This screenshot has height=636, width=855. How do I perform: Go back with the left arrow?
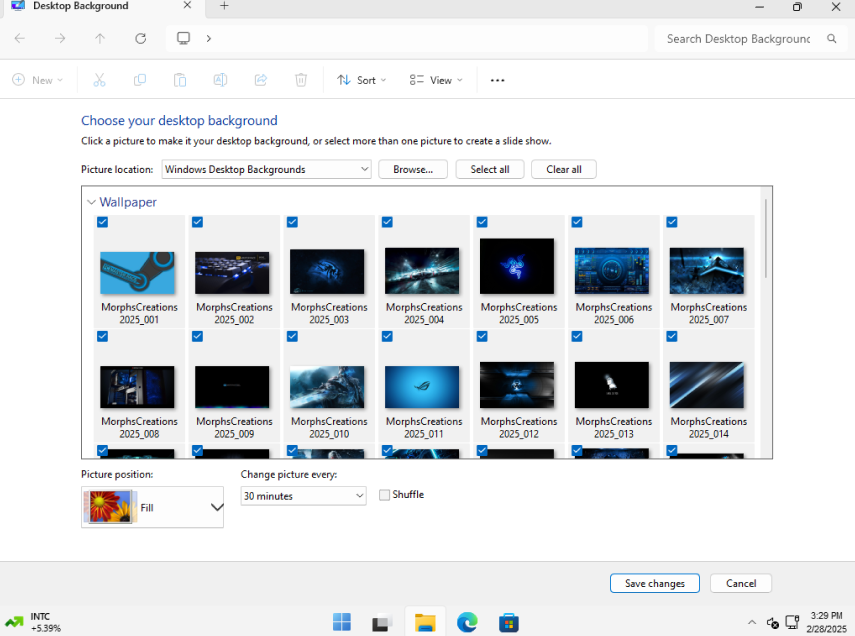coord(20,38)
